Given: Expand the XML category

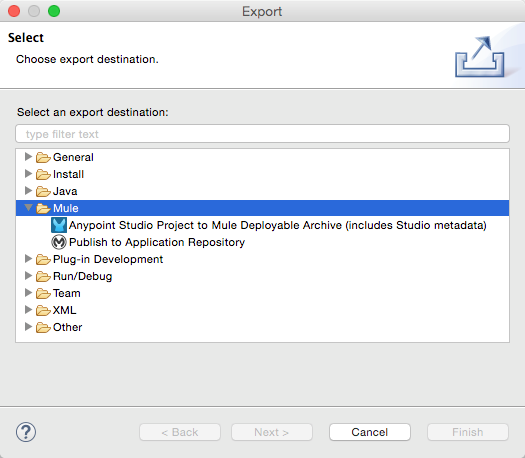Looking at the screenshot, I should [x=28, y=310].
